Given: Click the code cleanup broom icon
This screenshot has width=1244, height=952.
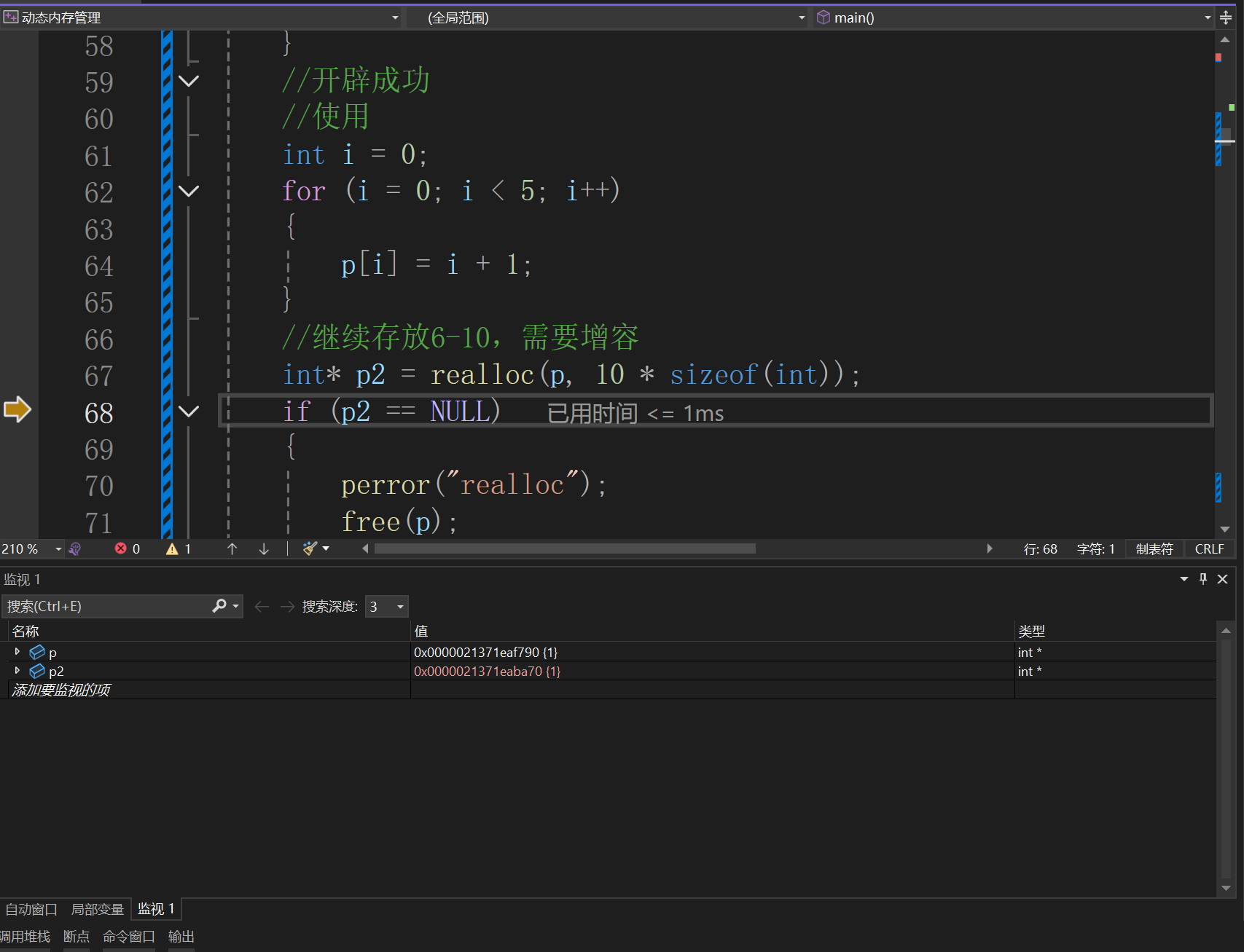Looking at the screenshot, I should click(310, 548).
